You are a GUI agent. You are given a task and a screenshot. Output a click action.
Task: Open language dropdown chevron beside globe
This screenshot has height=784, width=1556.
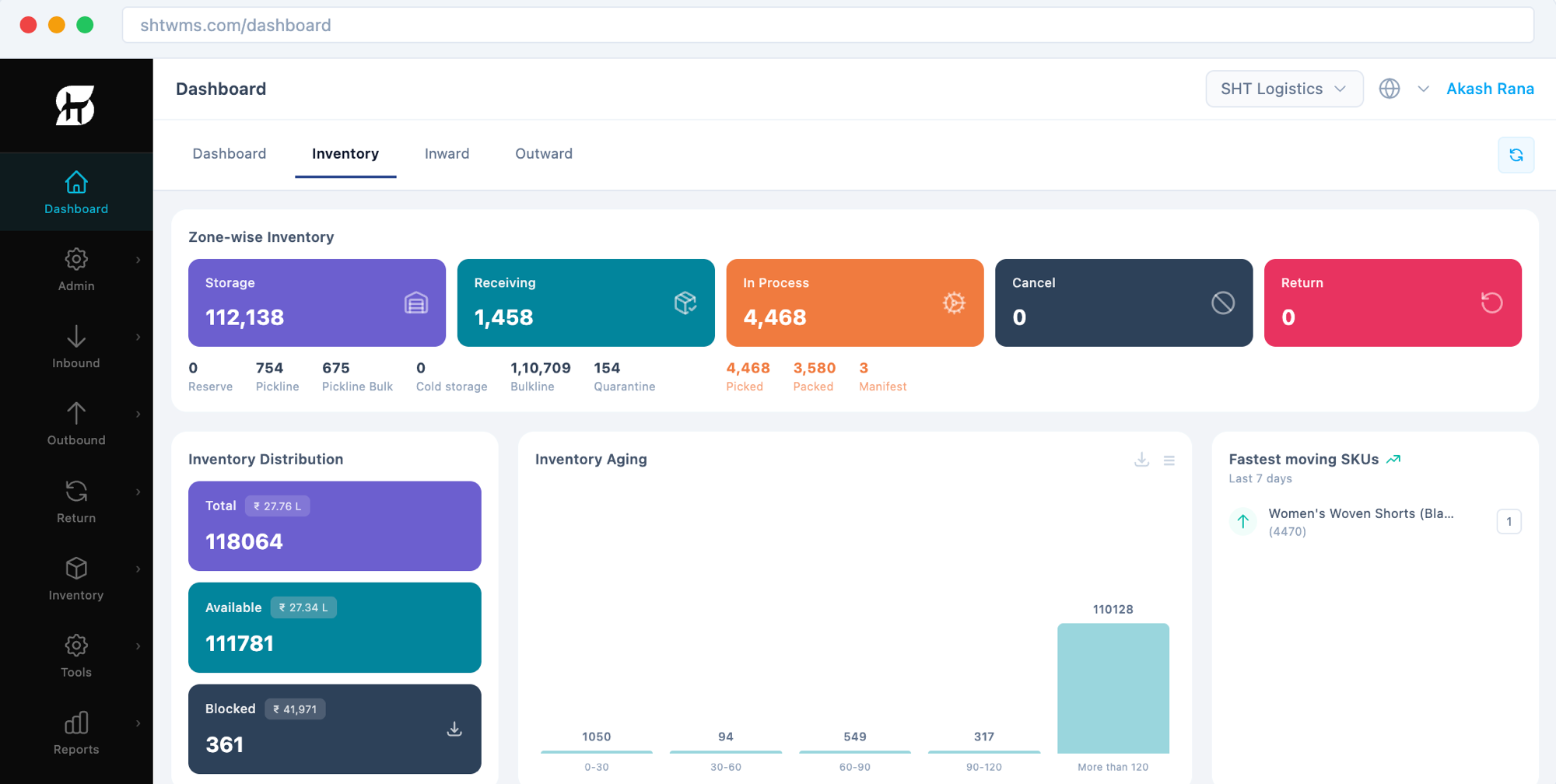(x=1424, y=89)
